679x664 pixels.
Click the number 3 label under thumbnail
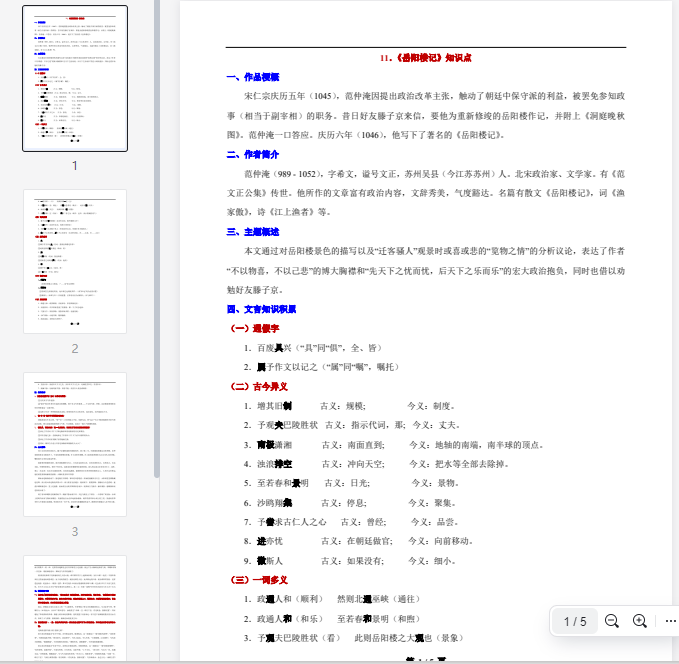pyautogui.click(x=75, y=532)
